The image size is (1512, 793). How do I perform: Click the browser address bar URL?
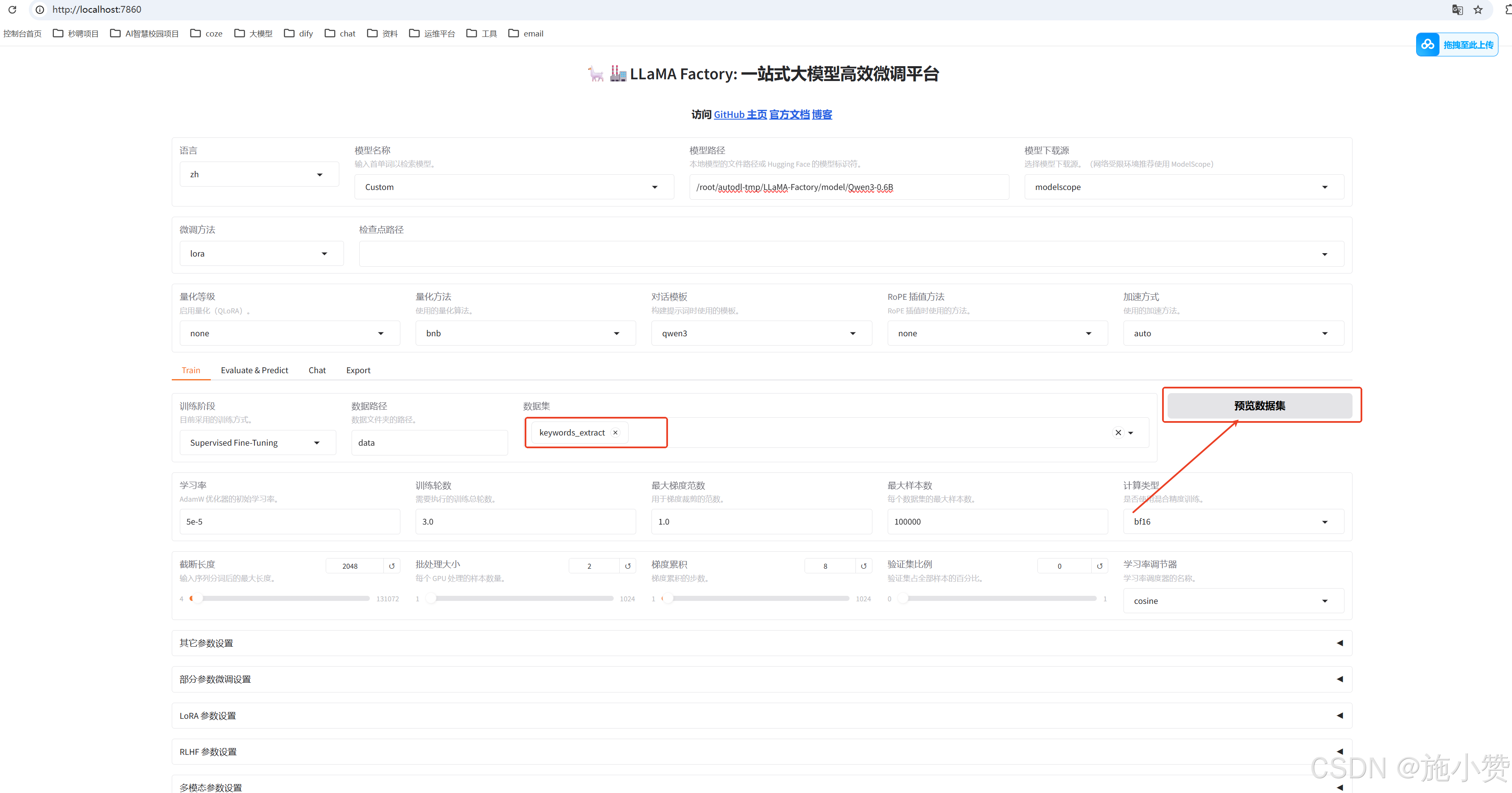(97, 9)
